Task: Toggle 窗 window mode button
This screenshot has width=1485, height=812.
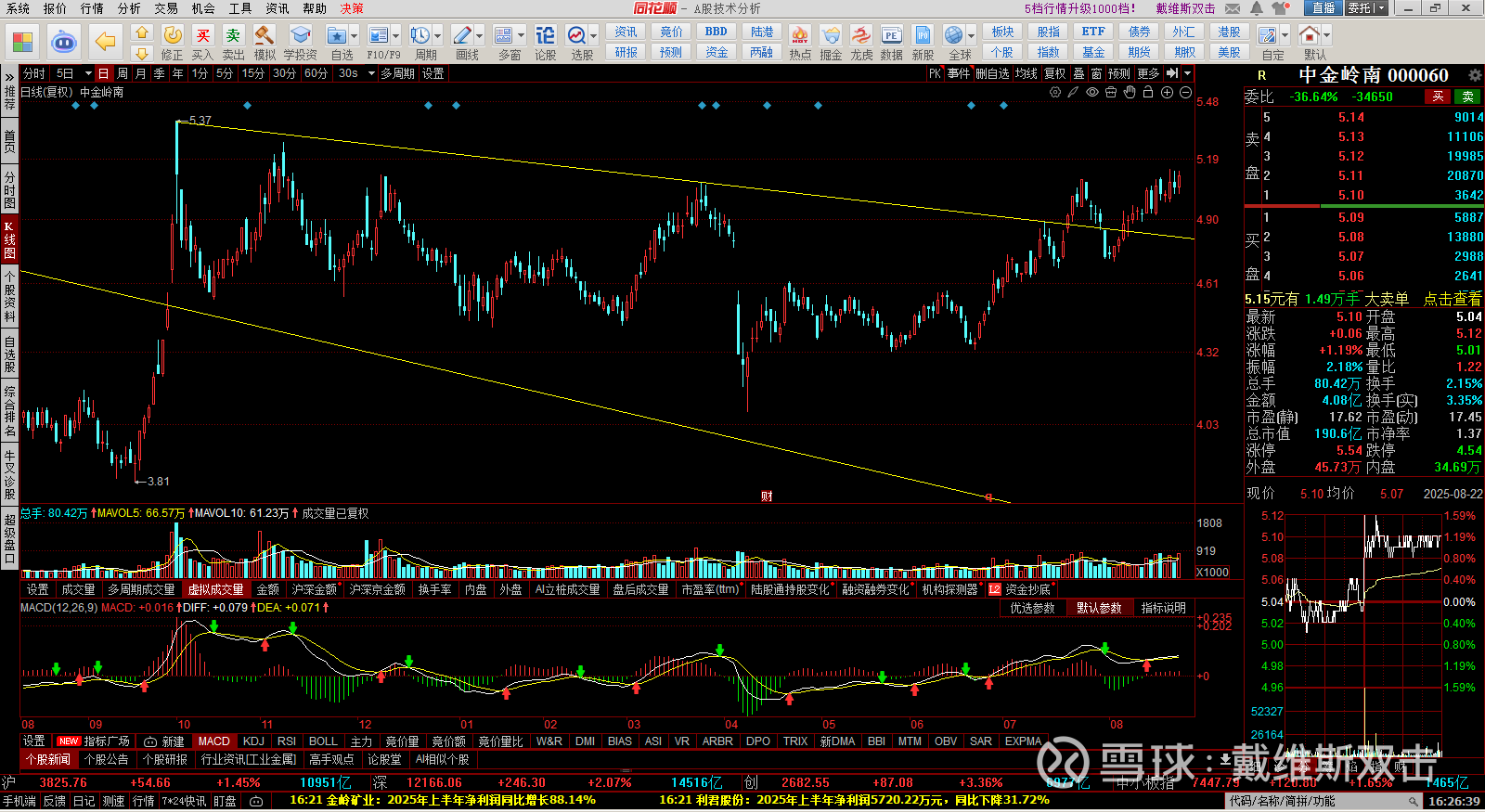Action: coord(1096,73)
